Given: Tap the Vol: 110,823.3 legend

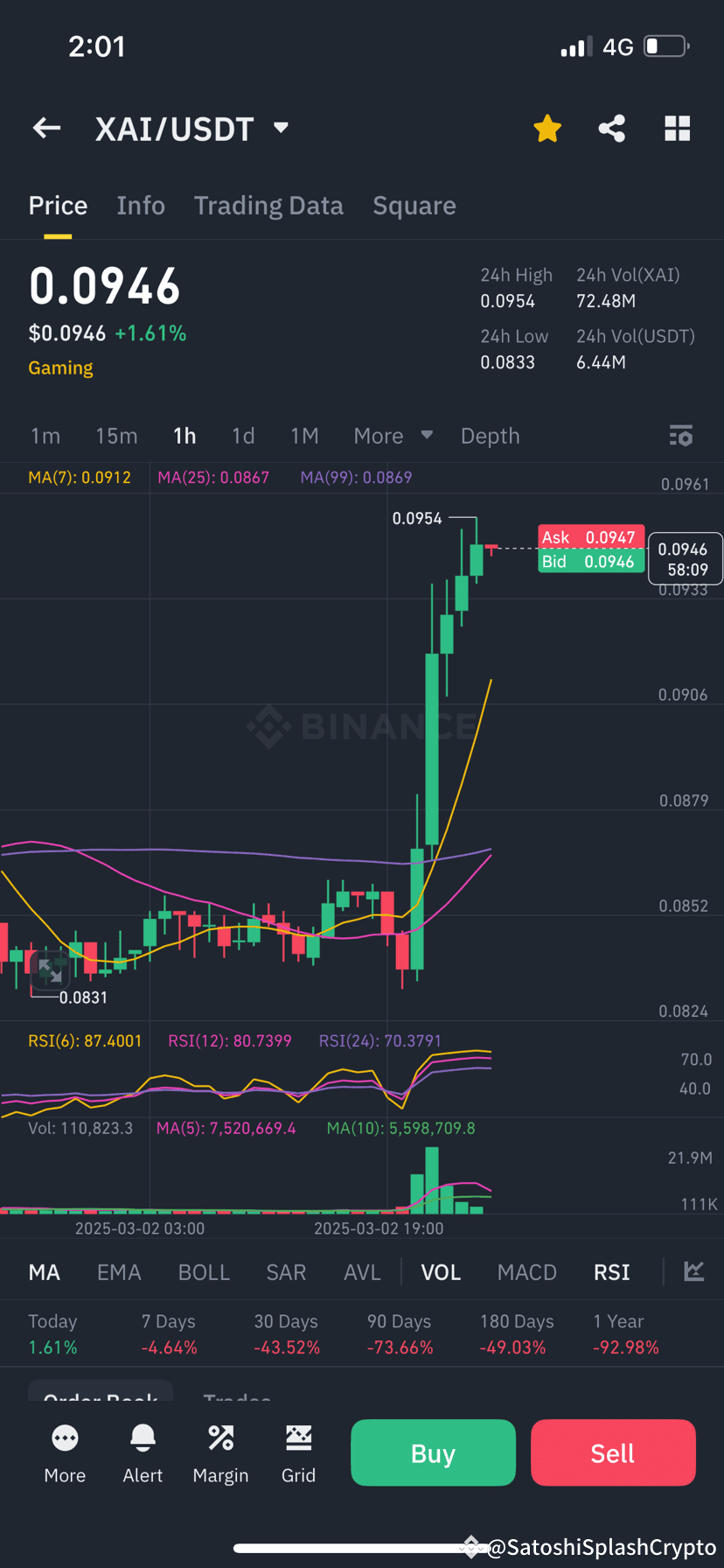Looking at the screenshot, I should [80, 1128].
